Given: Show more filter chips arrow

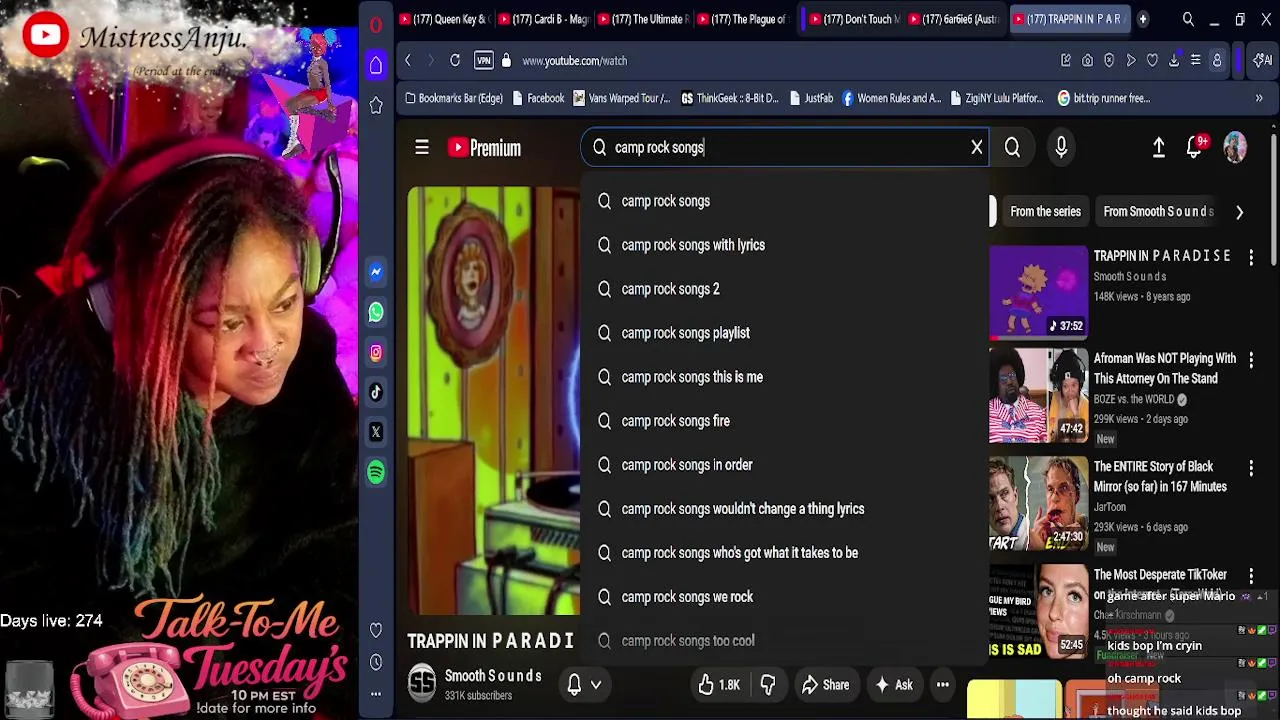Looking at the screenshot, I should pyautogui.click(x=1239, y=212).
